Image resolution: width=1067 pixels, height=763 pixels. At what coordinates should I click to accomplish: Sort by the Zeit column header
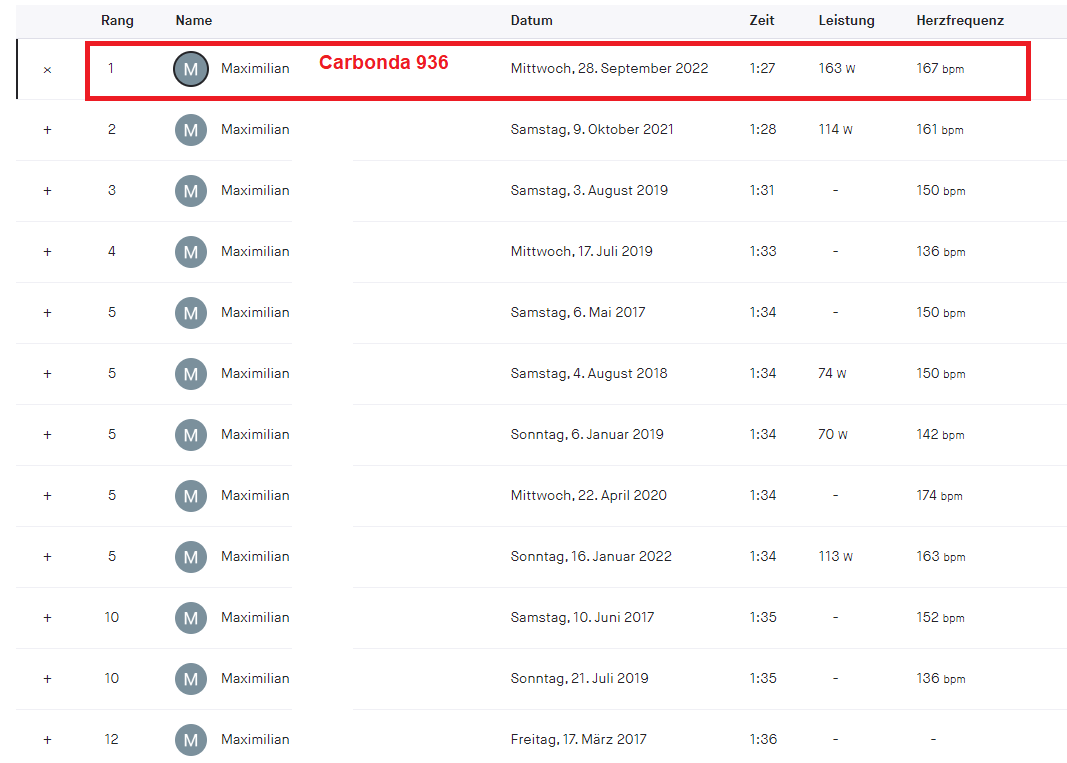coord(761,20)
